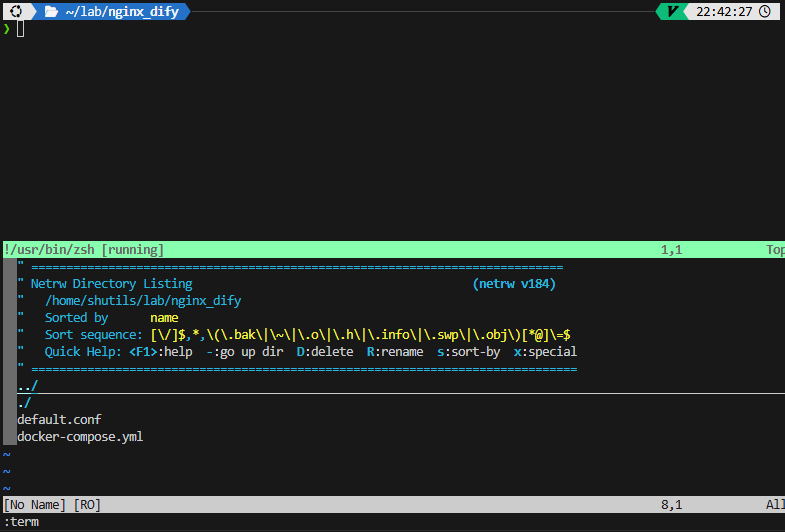Open the parent directory ../ entry

click(x=28, y=386)
